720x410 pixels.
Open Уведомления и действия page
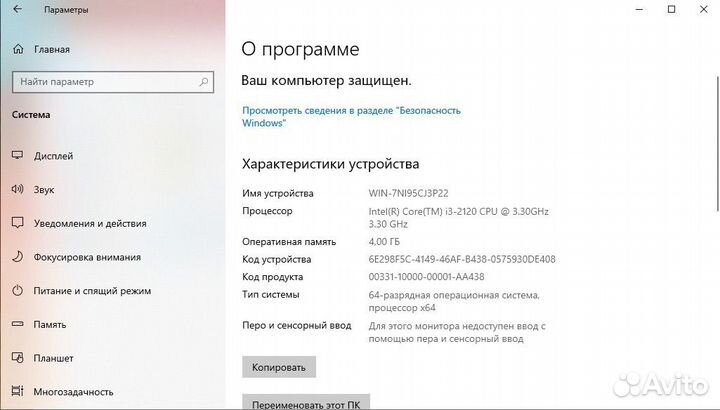coord(90,224)
